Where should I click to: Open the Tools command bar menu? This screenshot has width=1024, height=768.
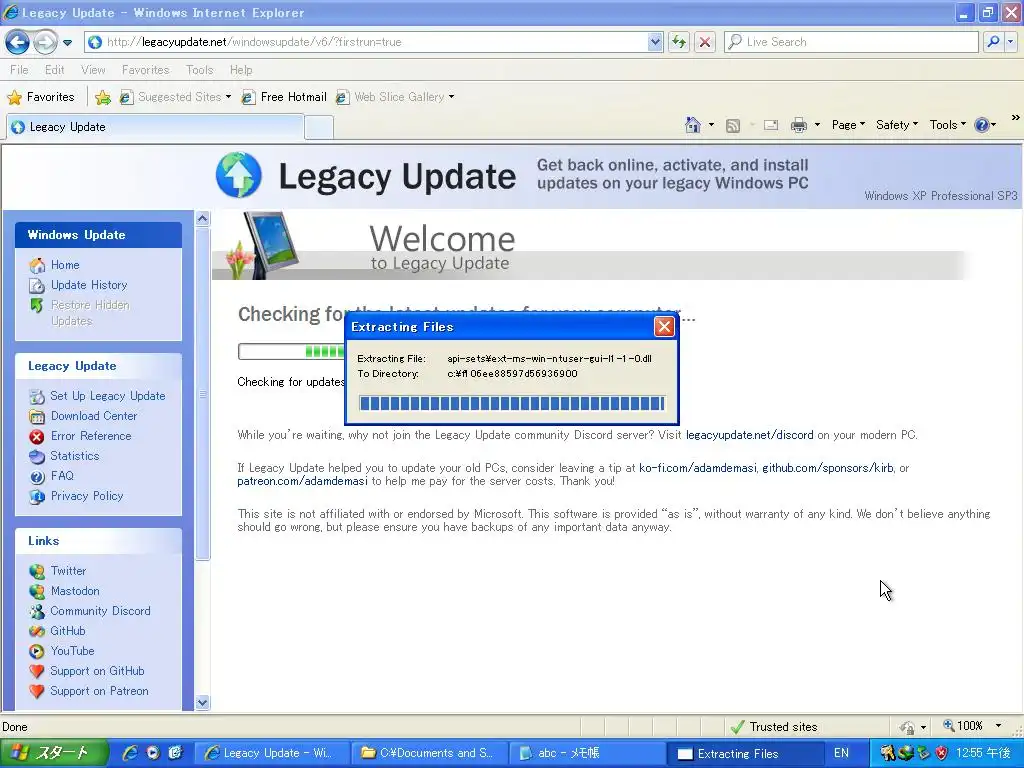click(948, 125)
